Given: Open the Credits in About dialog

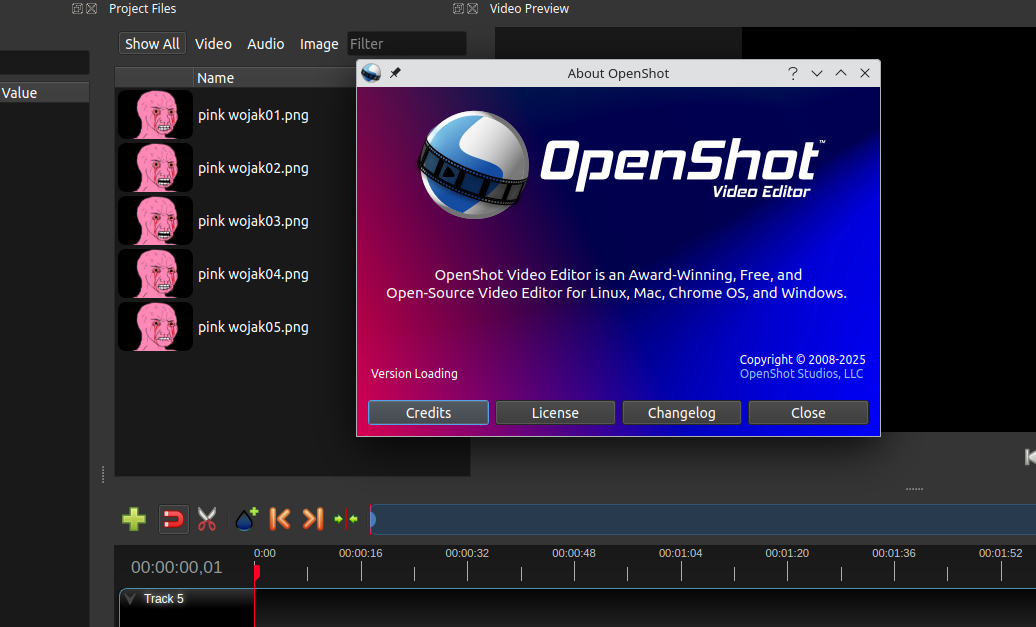Looking at the screenshot, I should [428, 412].
